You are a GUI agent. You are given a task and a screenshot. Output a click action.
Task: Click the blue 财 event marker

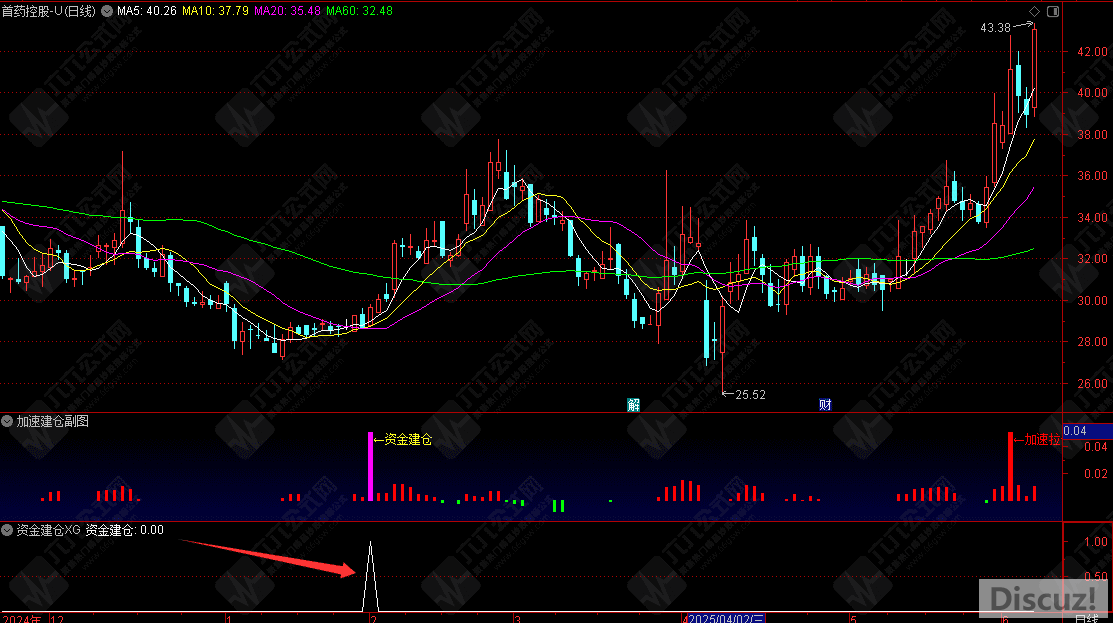click(826, 405)
